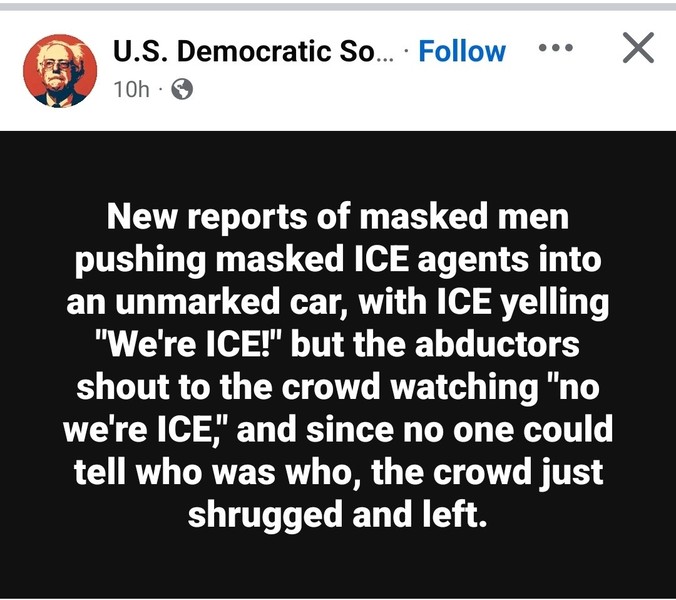Open the three-dot post options menu
The width and height of the screenshot is (676, 600).
[x=556, y=47]
